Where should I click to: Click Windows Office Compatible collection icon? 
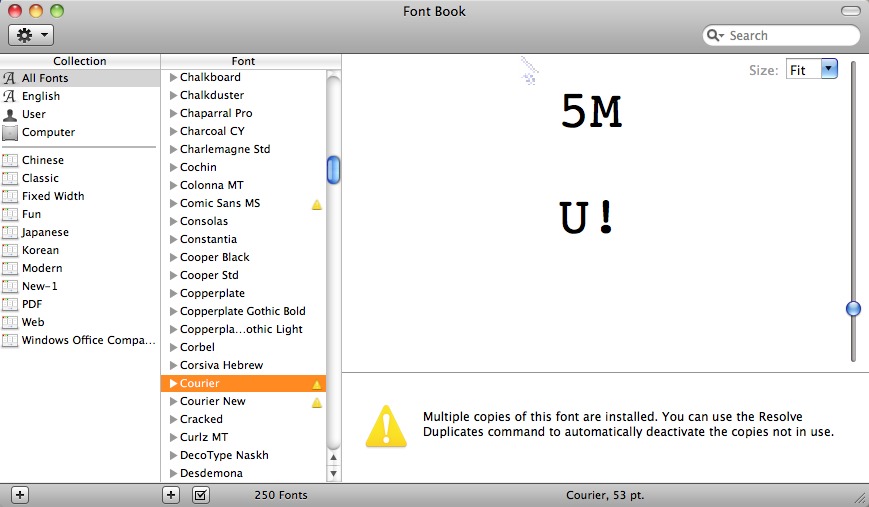10,340
